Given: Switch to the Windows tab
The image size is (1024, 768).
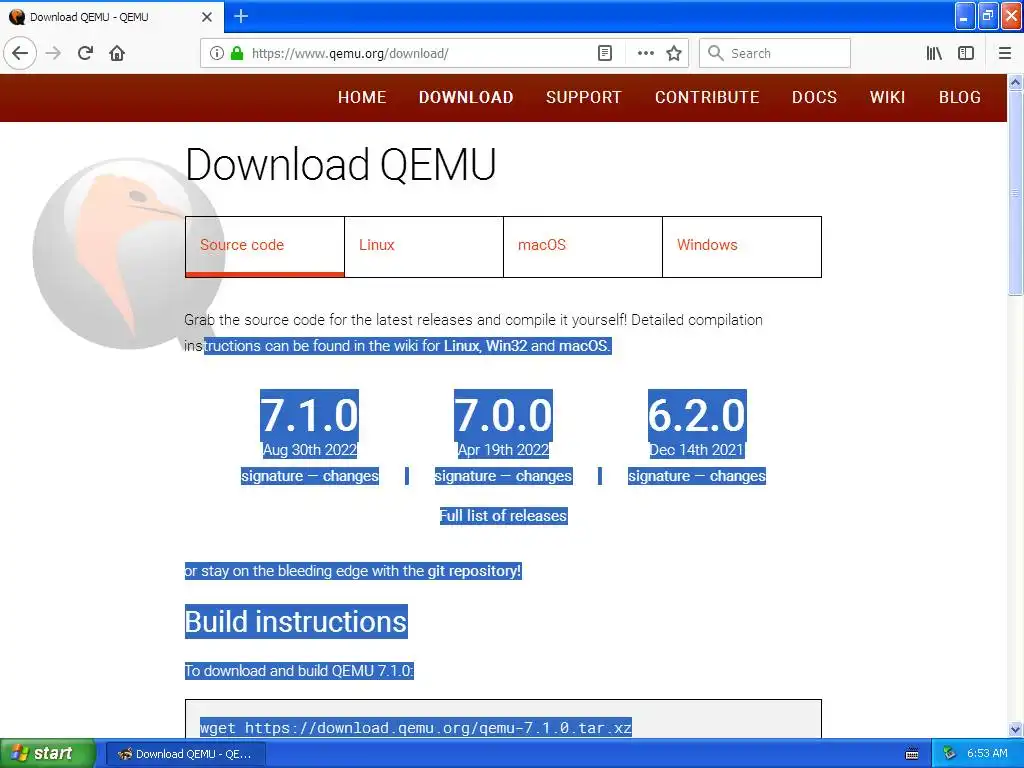Looking at the screenshot, I should coord(742,246).
